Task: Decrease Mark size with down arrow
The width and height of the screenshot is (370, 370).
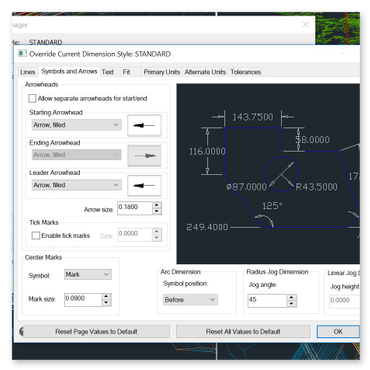Action: point(106,303)
